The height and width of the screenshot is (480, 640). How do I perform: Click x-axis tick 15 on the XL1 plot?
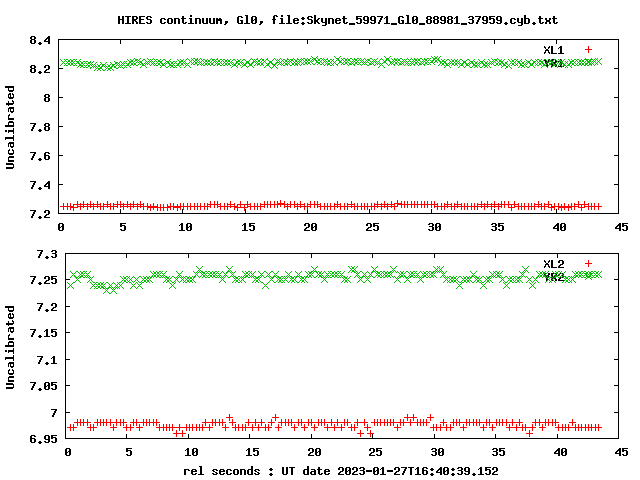click(x=248, y=227)
